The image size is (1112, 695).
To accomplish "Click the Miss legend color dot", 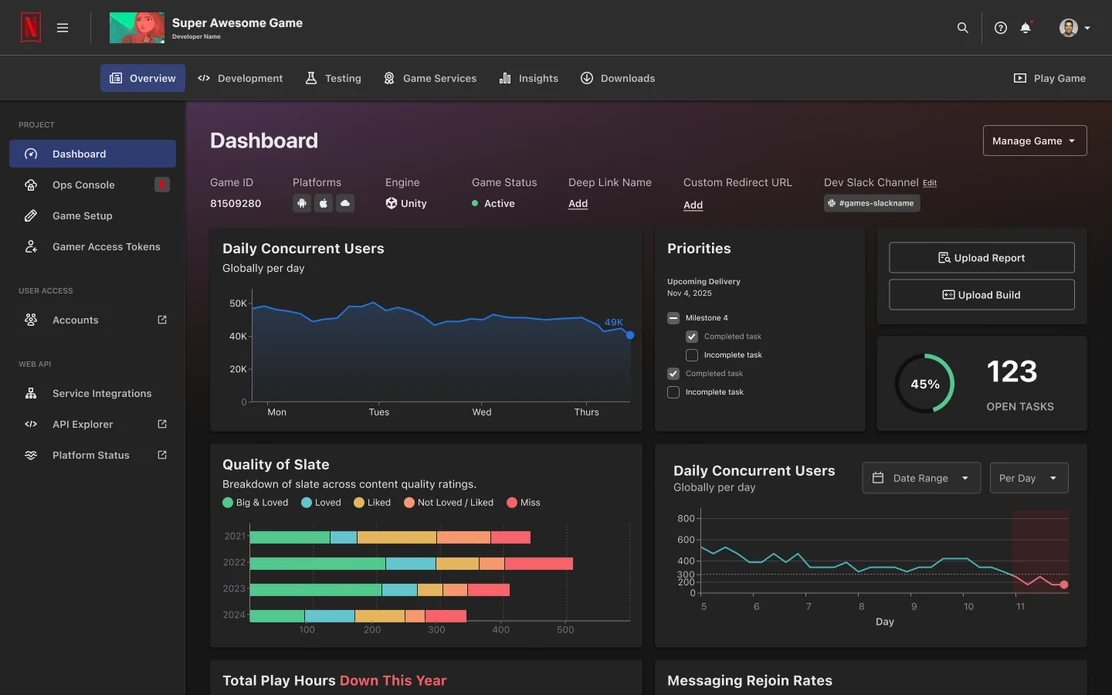I will [511, 502].
